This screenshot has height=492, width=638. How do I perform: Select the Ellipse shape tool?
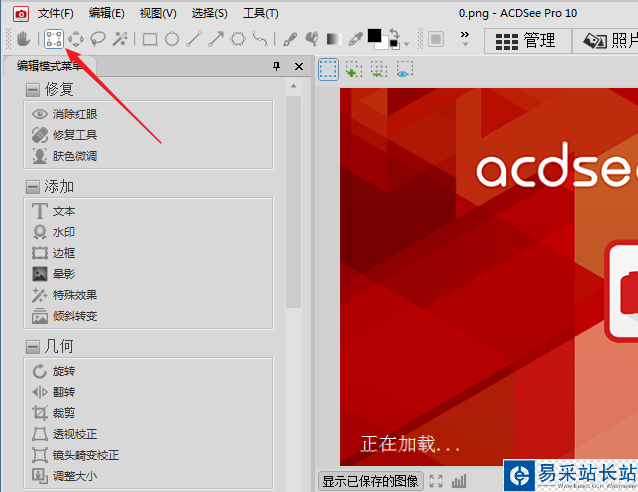[x=172, y=39]
